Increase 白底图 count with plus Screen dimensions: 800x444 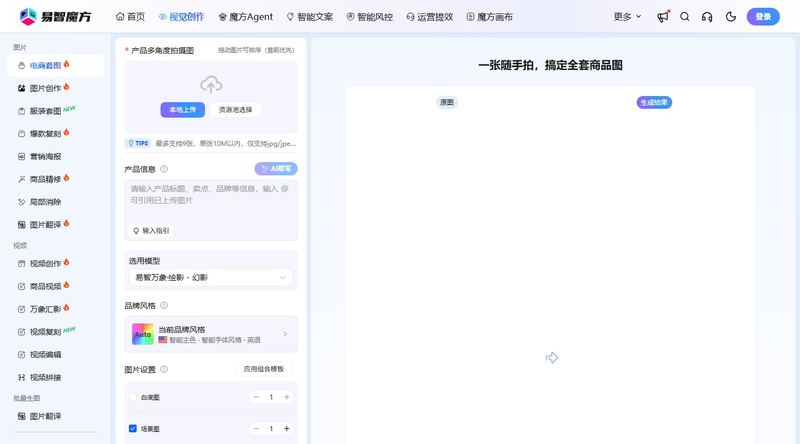coord(287,397)
